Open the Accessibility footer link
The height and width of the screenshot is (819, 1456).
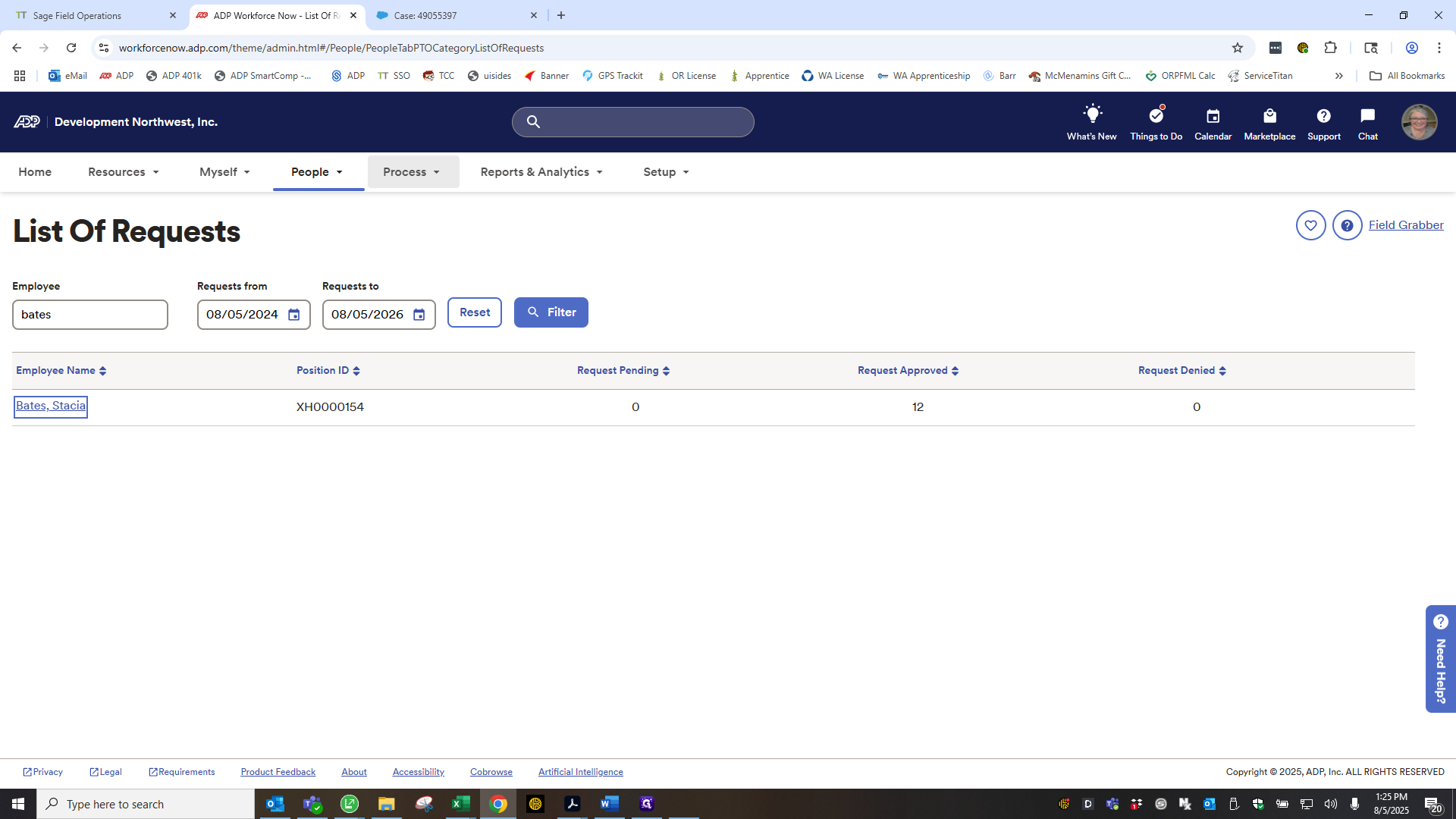tap(419, 772)
